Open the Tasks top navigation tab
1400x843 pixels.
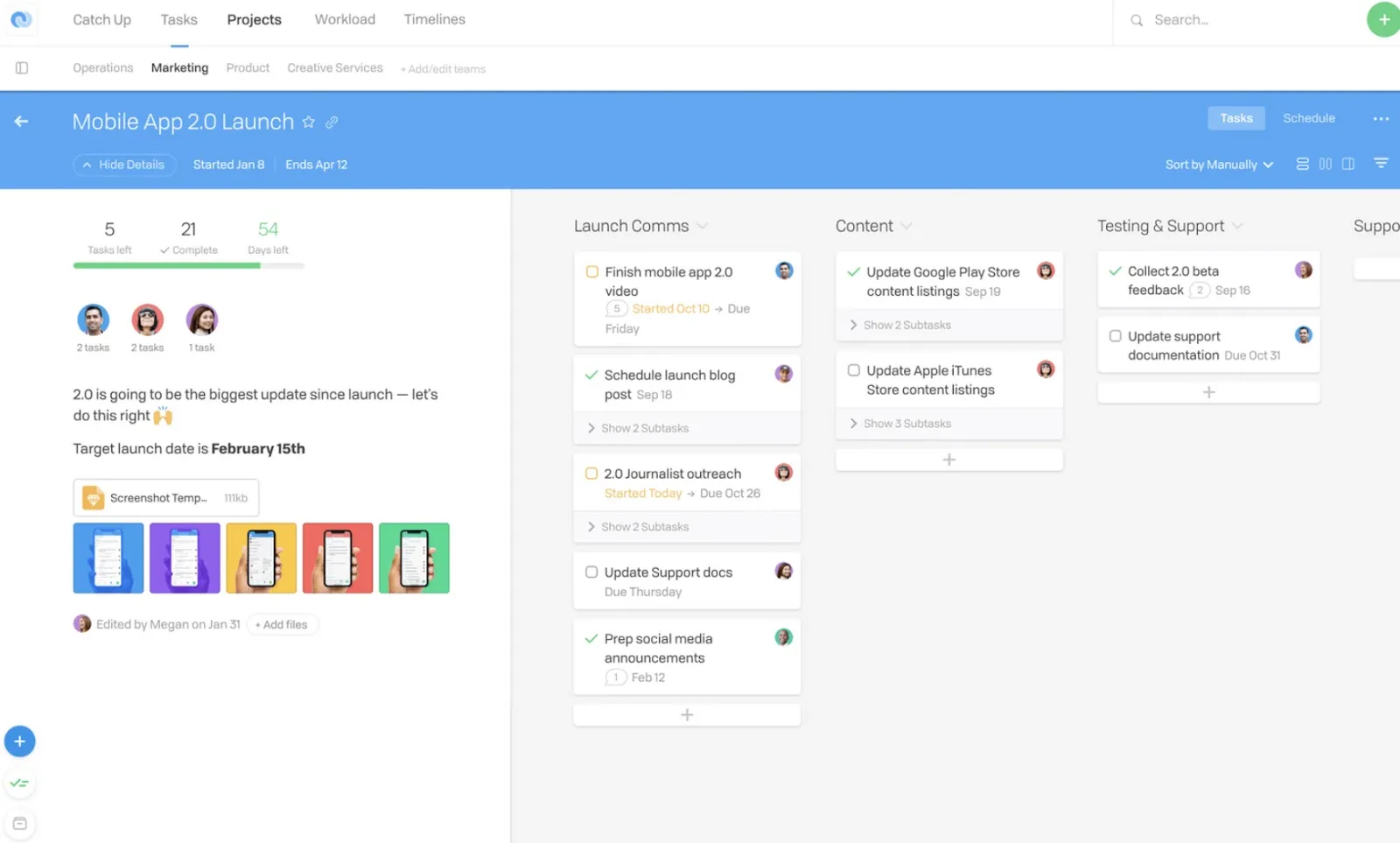(x=179, y=19)
